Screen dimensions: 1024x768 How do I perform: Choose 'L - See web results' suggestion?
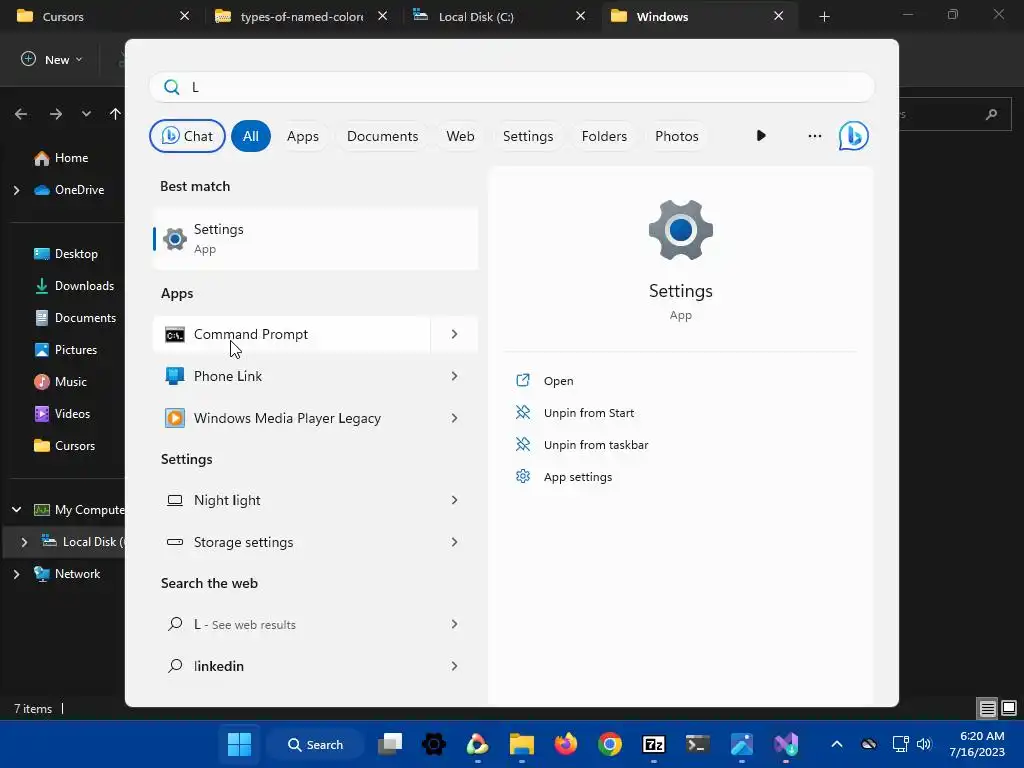click(x=291, y=624)
